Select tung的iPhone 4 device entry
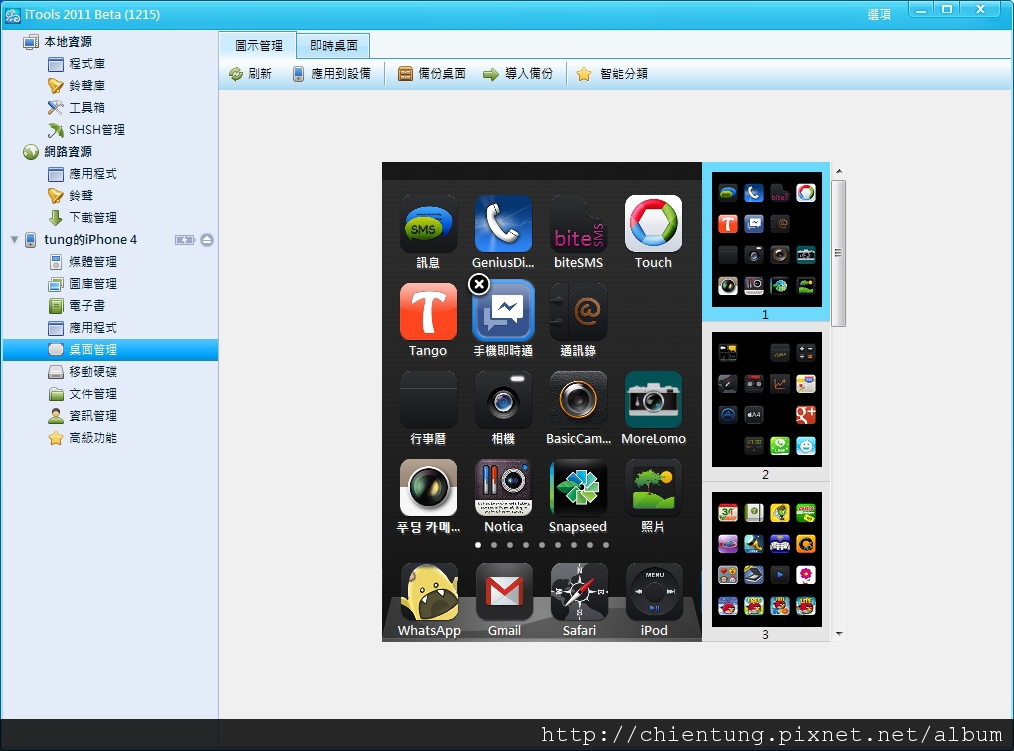This screenshot has width=1014, height=751. point(90,240)
